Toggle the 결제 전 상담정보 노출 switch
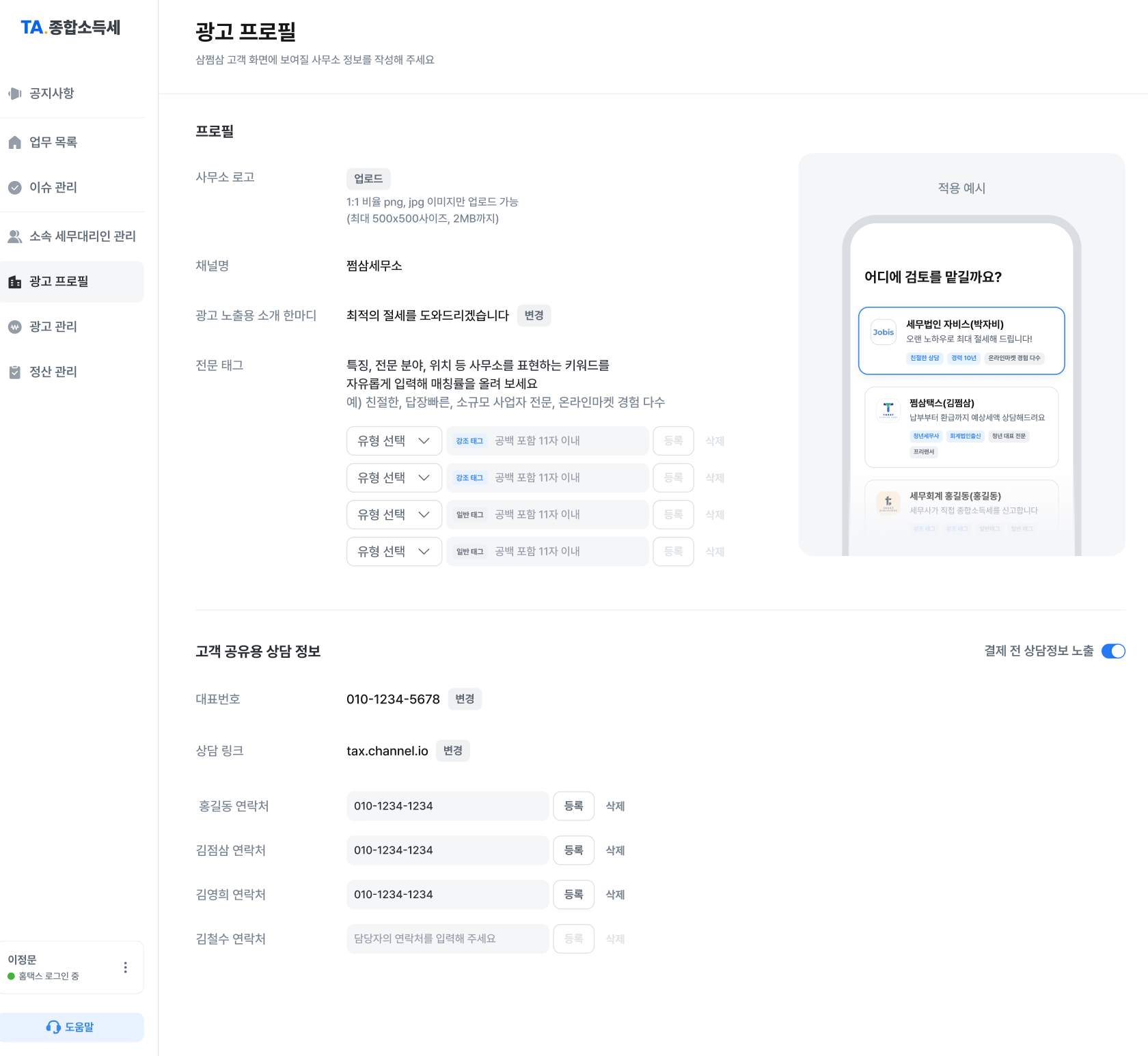Image resolution: width=1148 pixels, height=1056 pixels. tap(1113, 651)
